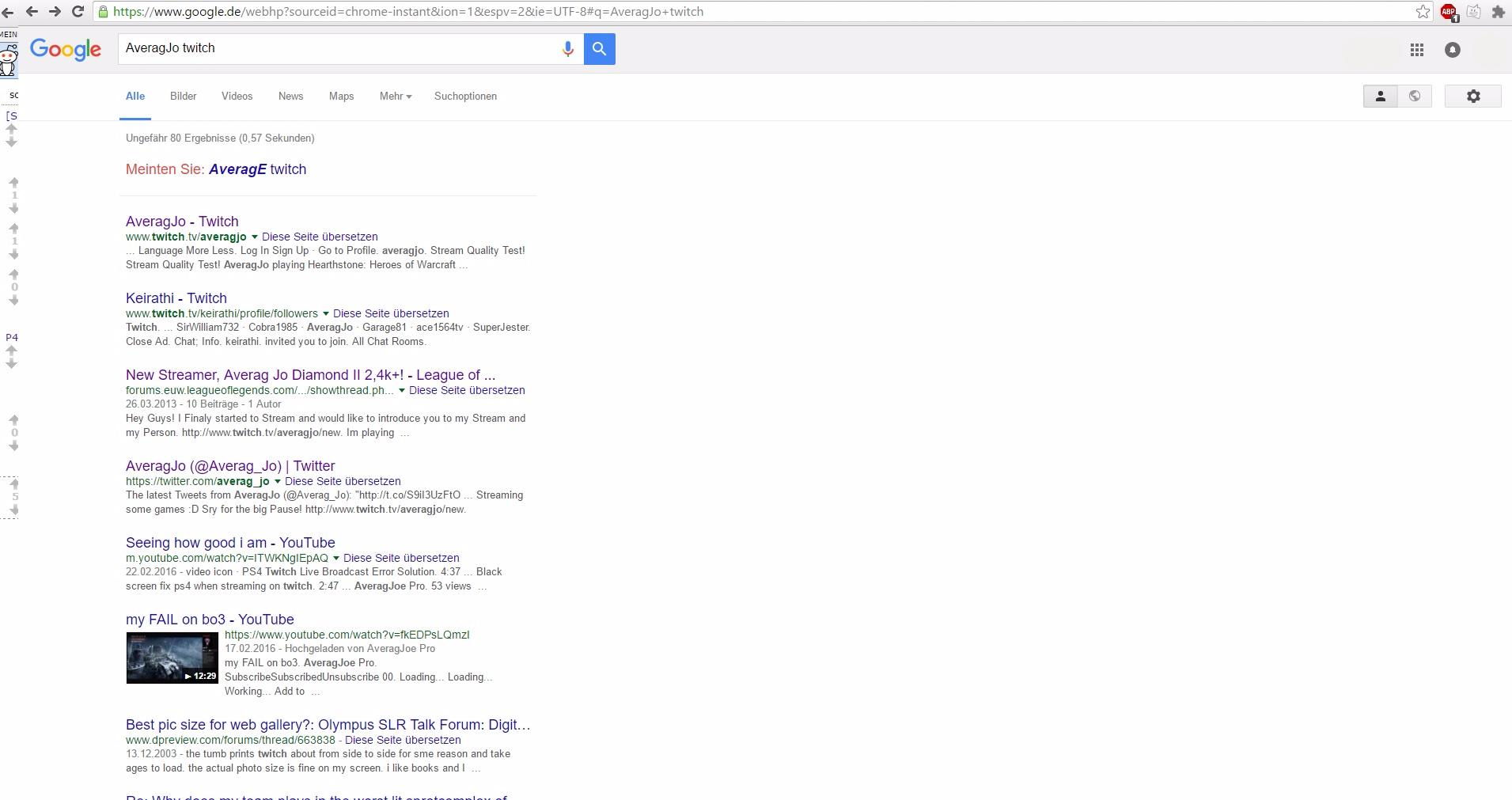Translate the League of Legends forum page
The height and width of the screenshot is (800, 1512).
coord(467,390)
